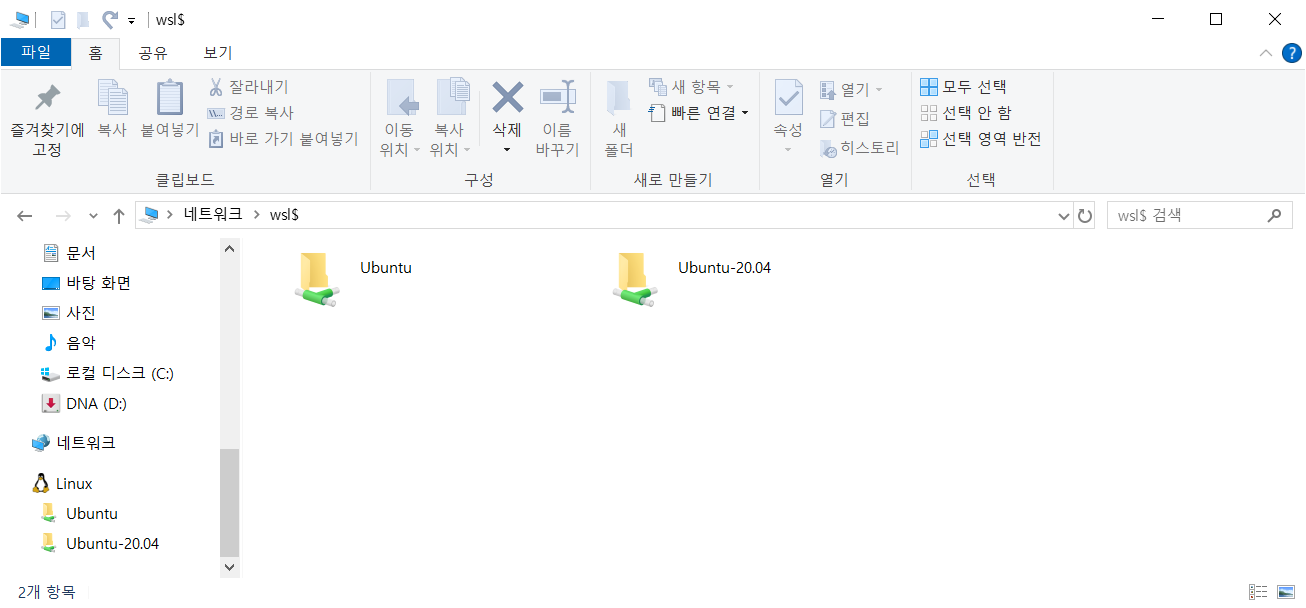Open the 빠른 연결 dropdown
This screenshot has height=608, width=1306.
click(x=698, y=113)
